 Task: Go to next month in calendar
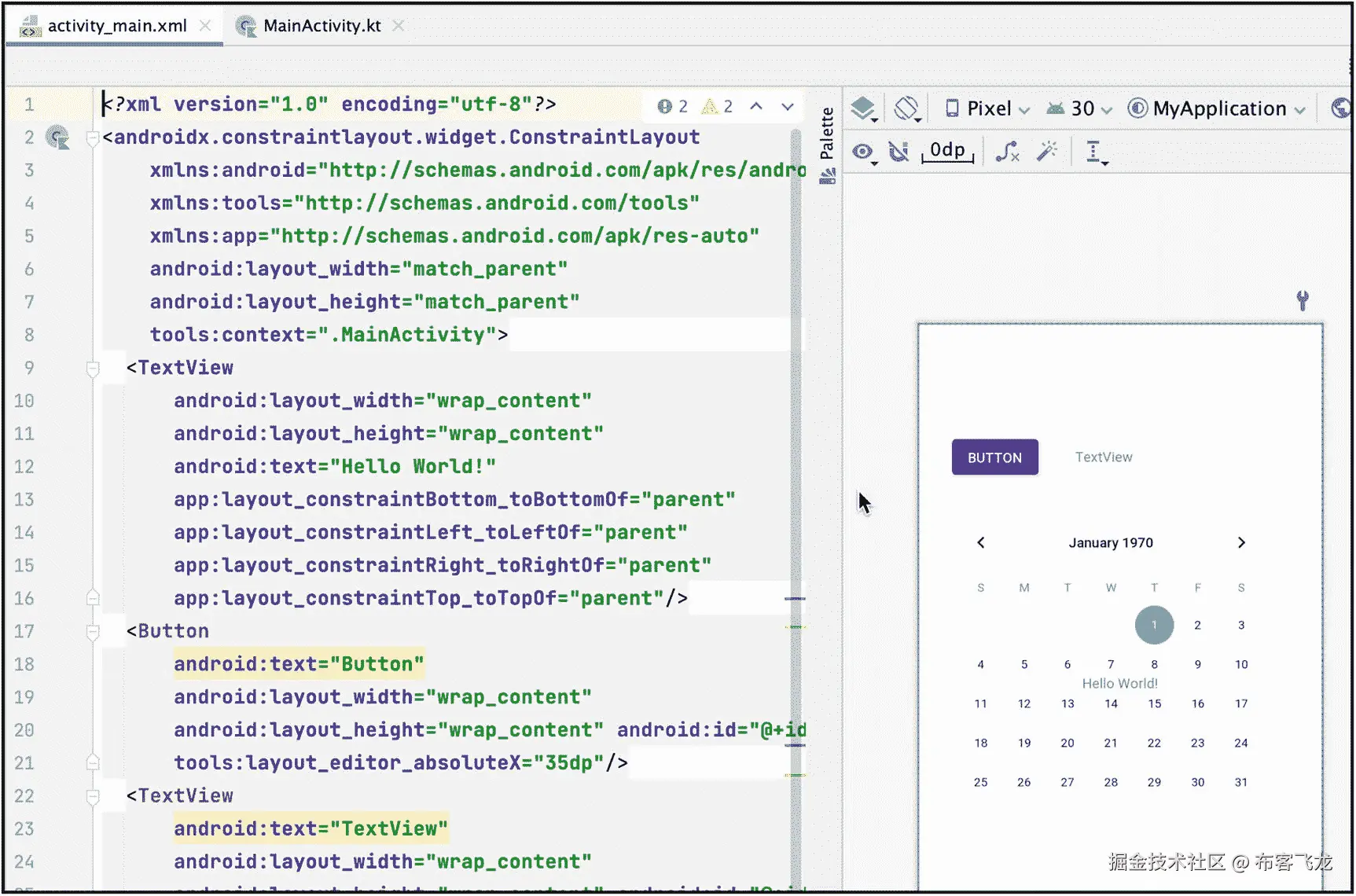coord(1241,543)
